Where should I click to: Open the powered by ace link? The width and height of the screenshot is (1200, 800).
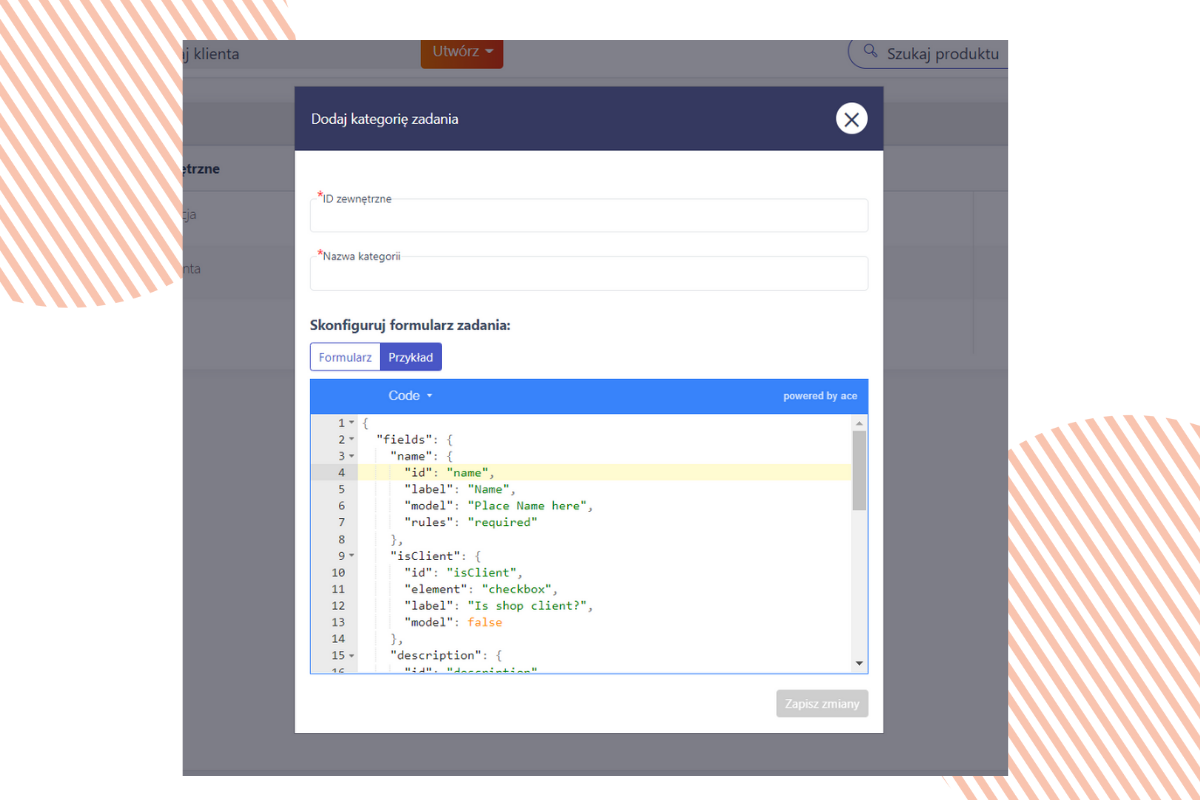pyautogui.click(x=820, y=396)
